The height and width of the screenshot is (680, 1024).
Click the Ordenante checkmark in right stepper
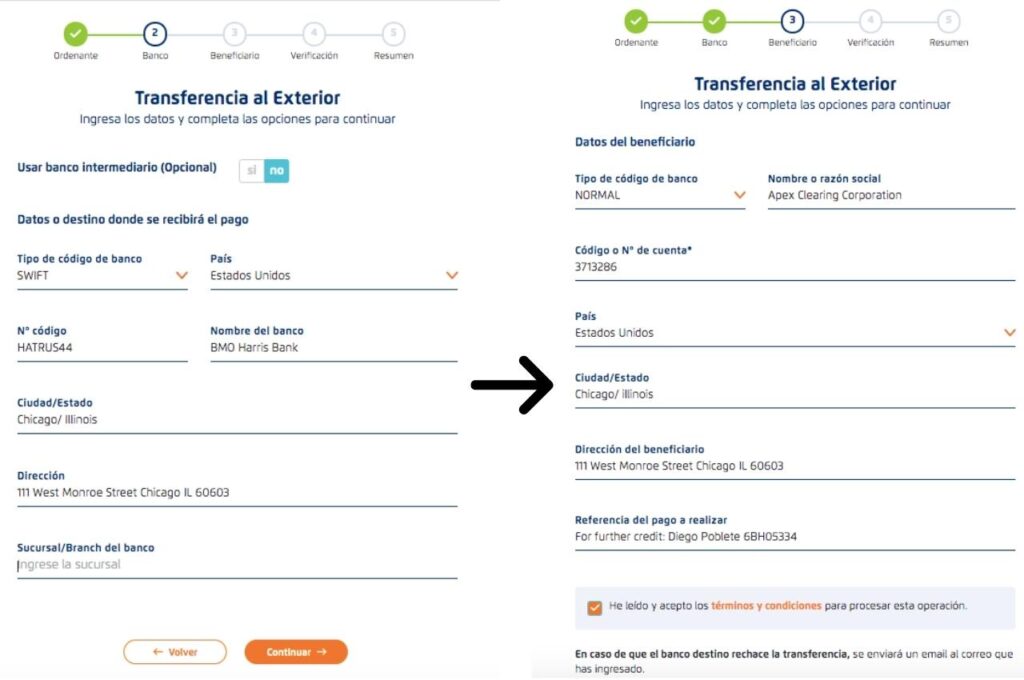[636, 21]
